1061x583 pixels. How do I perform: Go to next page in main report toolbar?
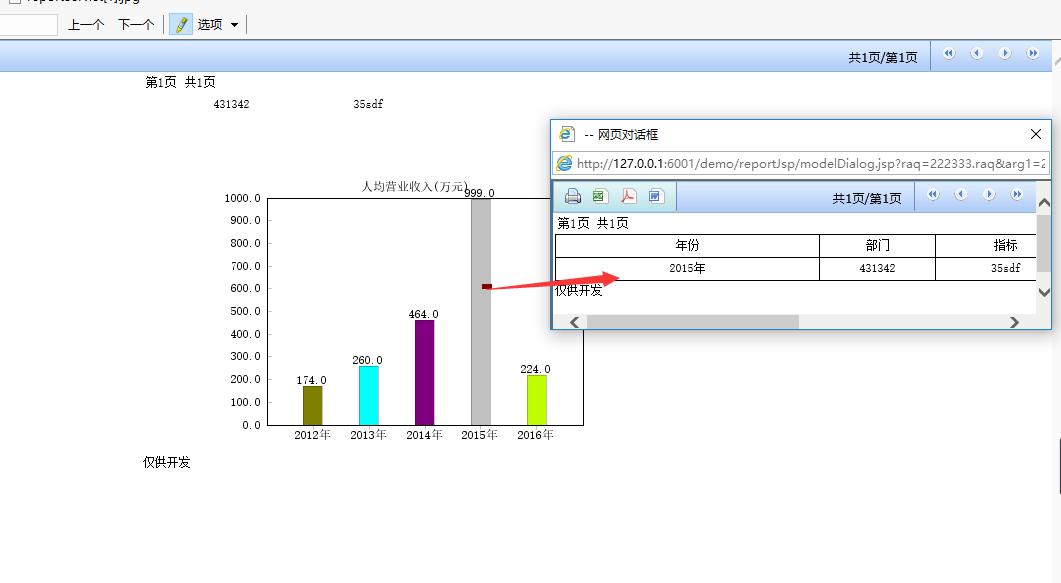1006,53
